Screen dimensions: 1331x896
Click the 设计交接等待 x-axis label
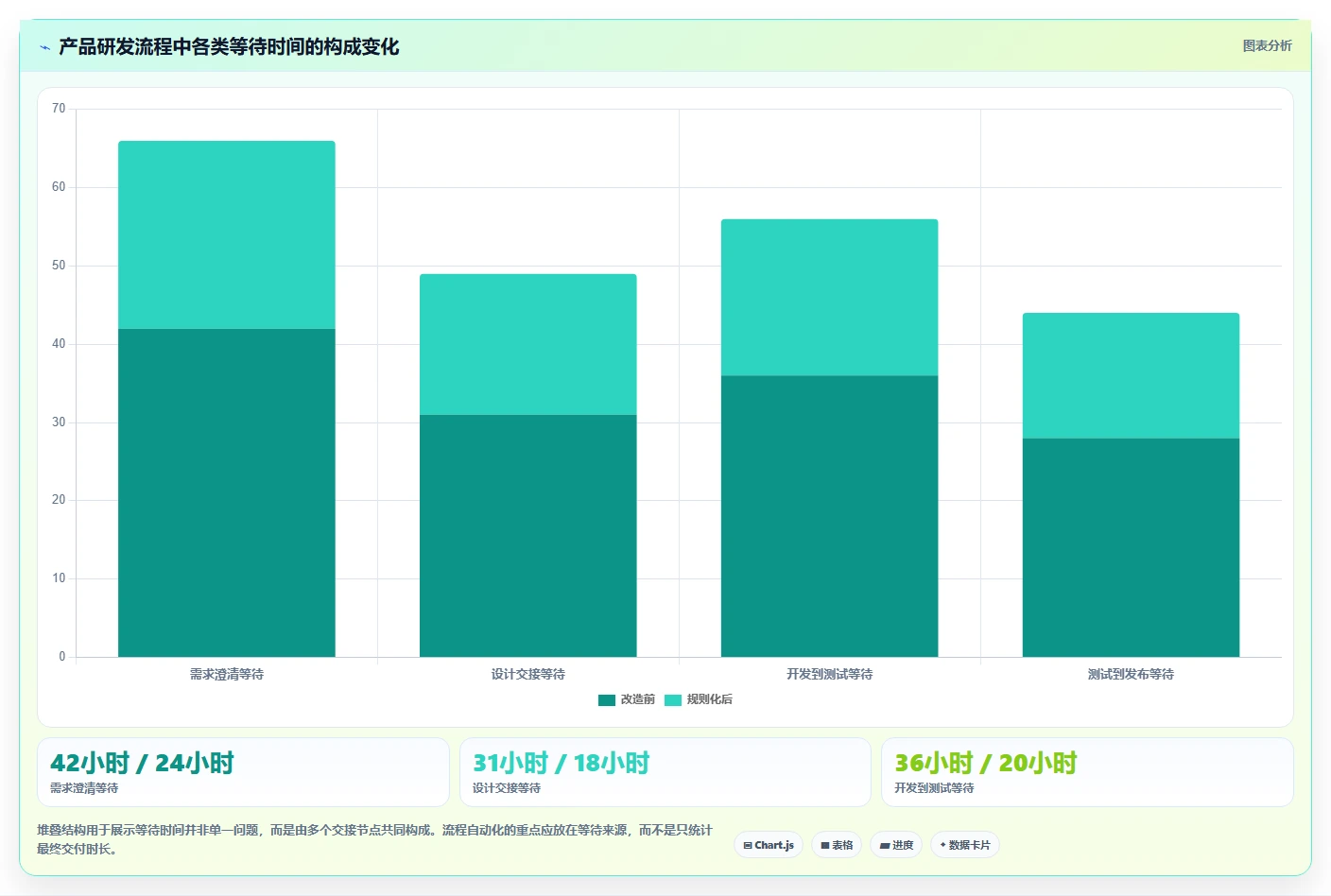(x=528, y=674)
